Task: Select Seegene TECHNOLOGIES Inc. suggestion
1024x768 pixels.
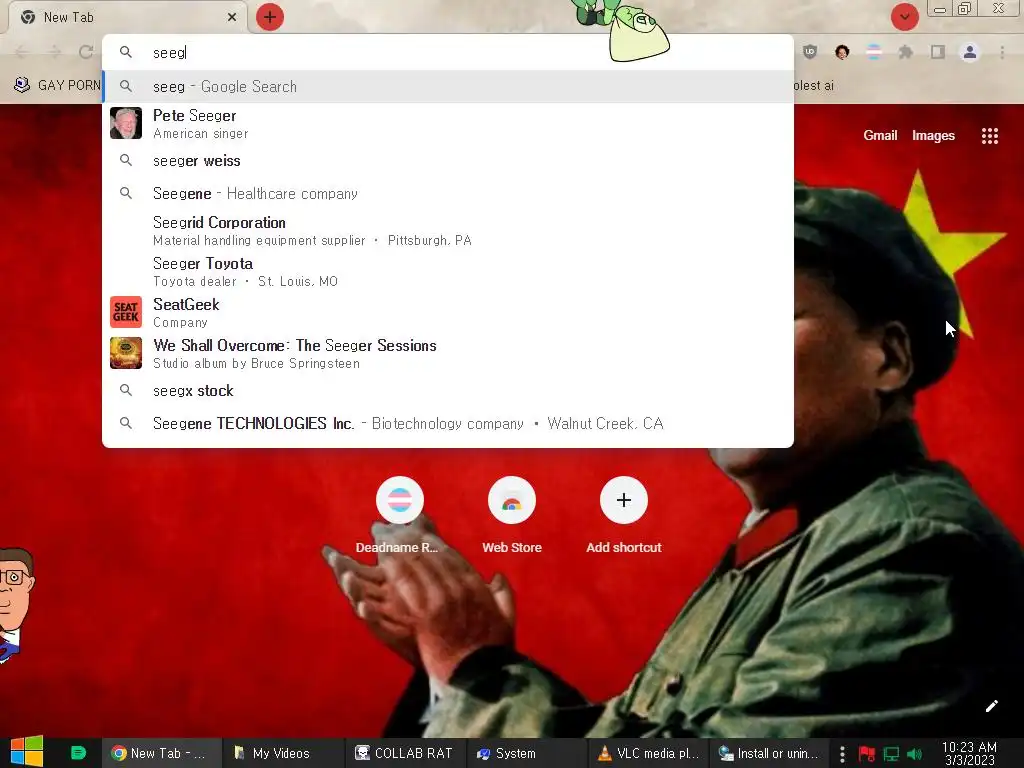Action: pyautogui.click(x=448, y=423)
